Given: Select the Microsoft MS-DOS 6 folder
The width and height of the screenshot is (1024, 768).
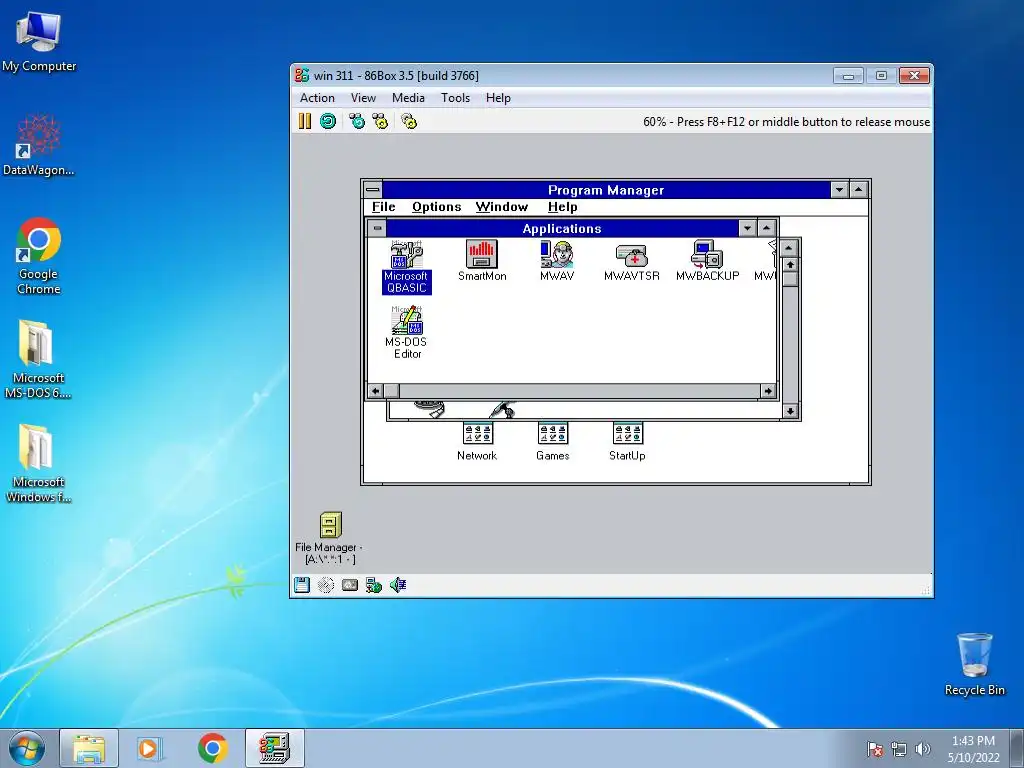Looking at the screenshot, I should click(x=38, y=359).
